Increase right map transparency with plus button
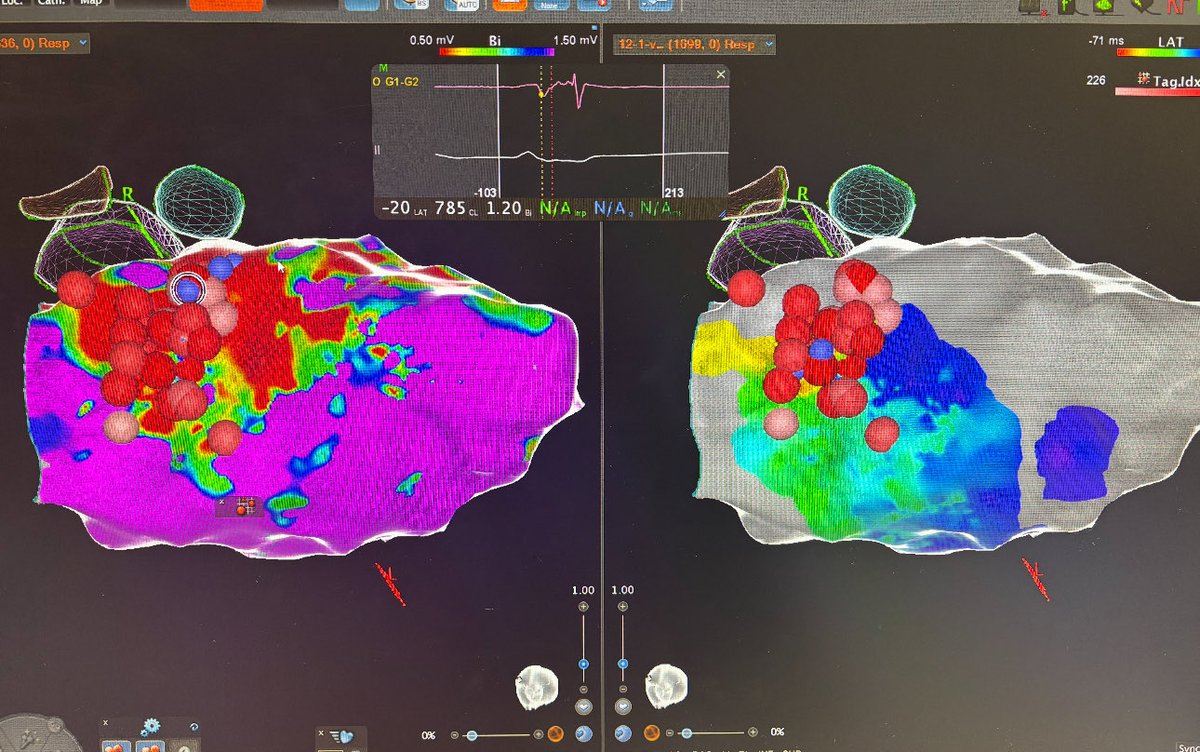The image size is (1200, 752). 751,734
